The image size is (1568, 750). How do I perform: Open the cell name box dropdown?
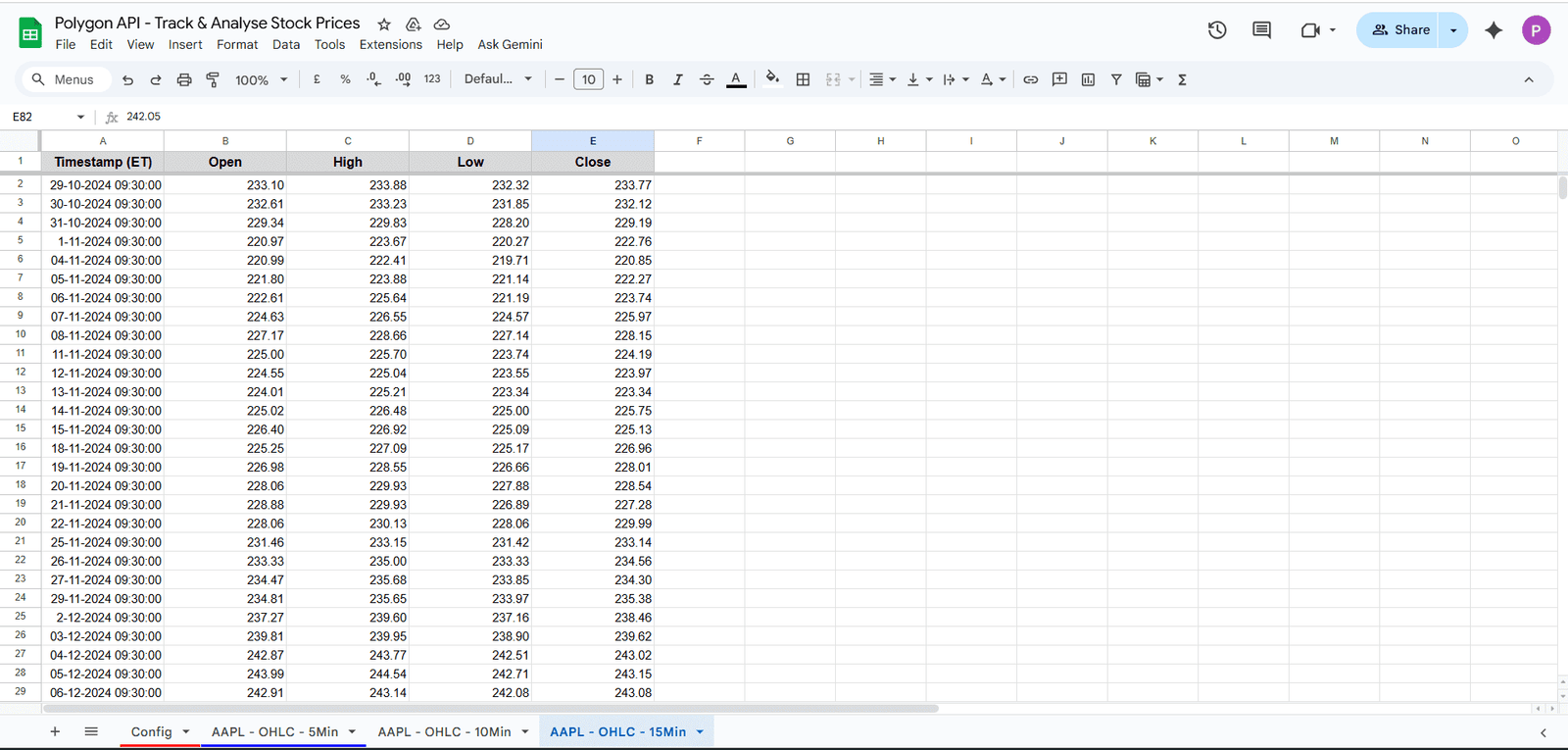[x=80, y=117]
